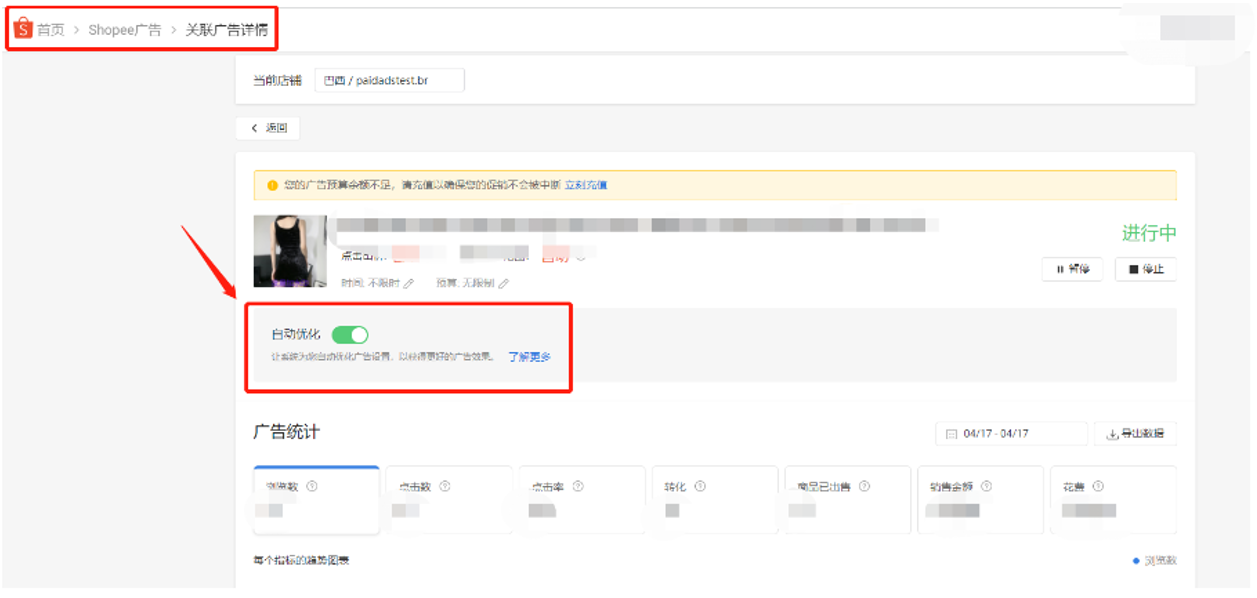Click the product thumbnail image

(290, 251)
